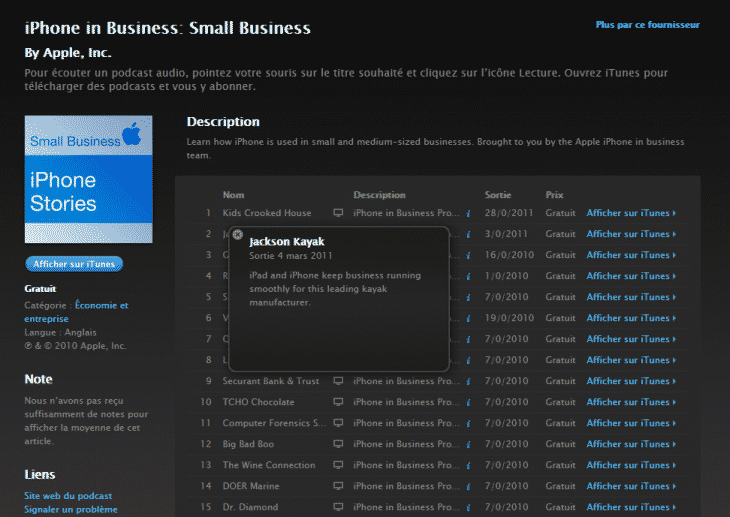Screen dimensions: 730x517
Task: Open info icon on Dr. Diamond row
Action: (468, 507)
